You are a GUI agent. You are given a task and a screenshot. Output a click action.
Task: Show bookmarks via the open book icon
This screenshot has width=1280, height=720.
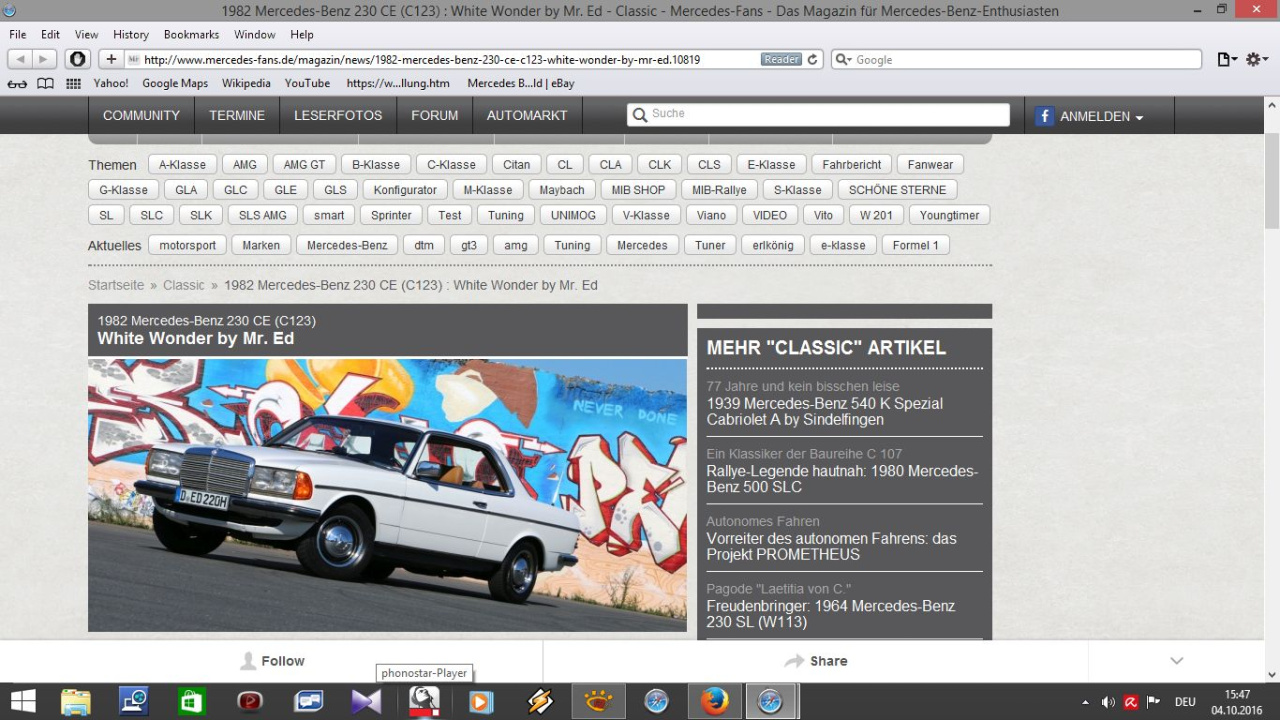[45, 84]
